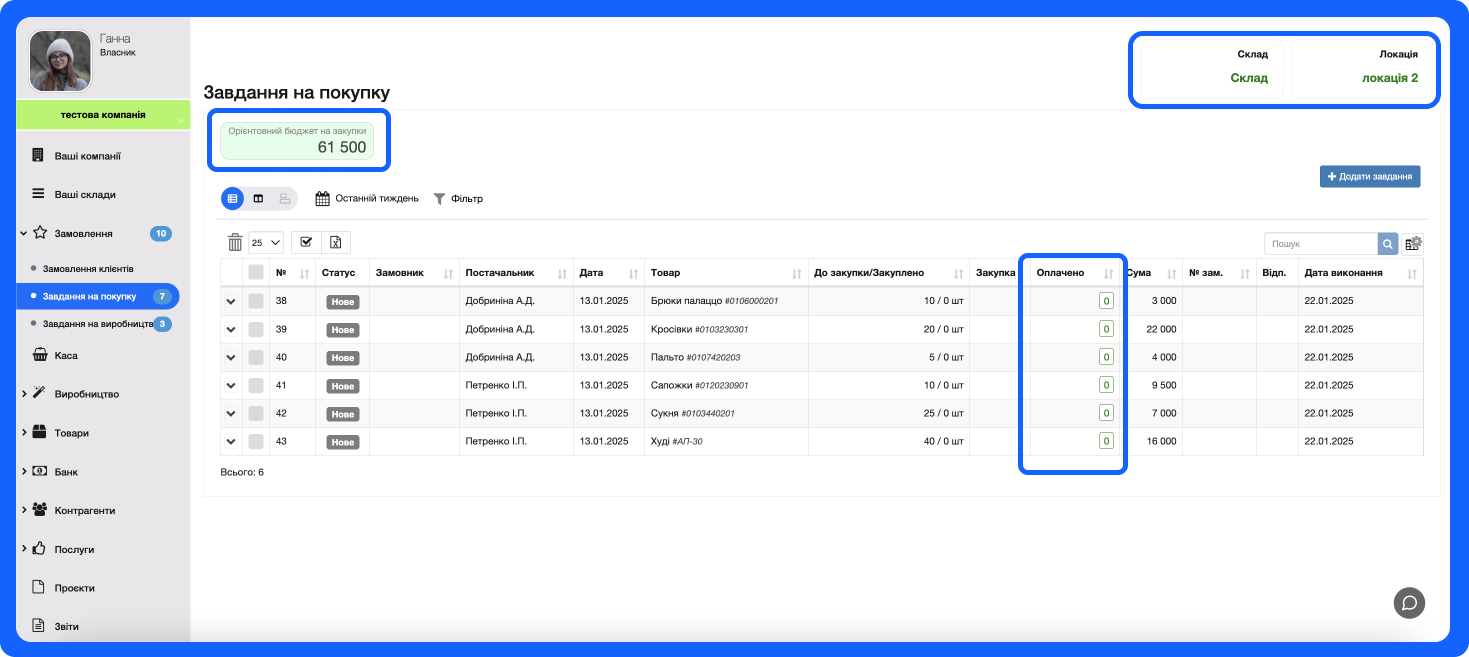Click the Додати завдання button

(1369, 177)
